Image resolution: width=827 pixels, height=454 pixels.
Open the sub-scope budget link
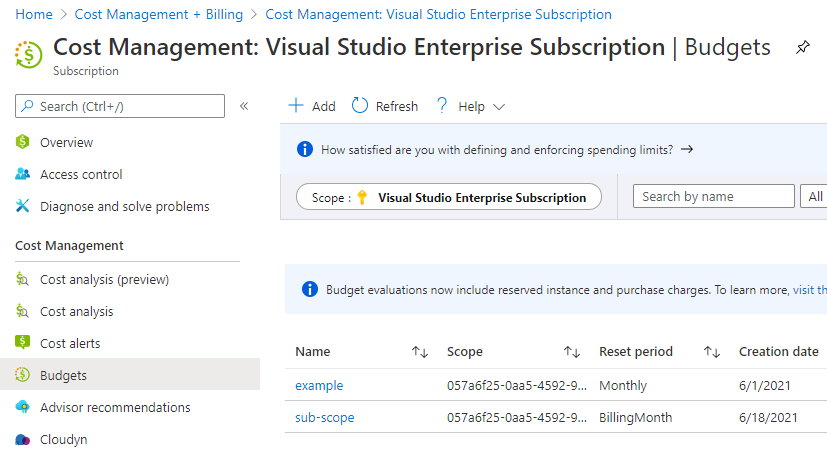(x=324, y=418)
